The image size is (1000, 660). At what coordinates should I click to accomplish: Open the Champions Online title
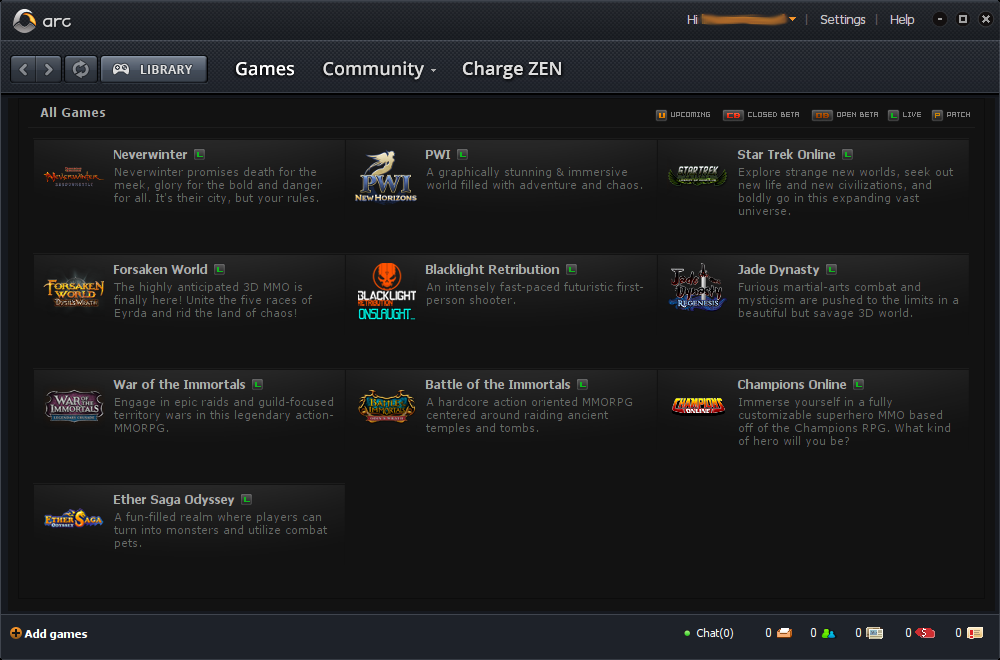(x=791, y=385)
